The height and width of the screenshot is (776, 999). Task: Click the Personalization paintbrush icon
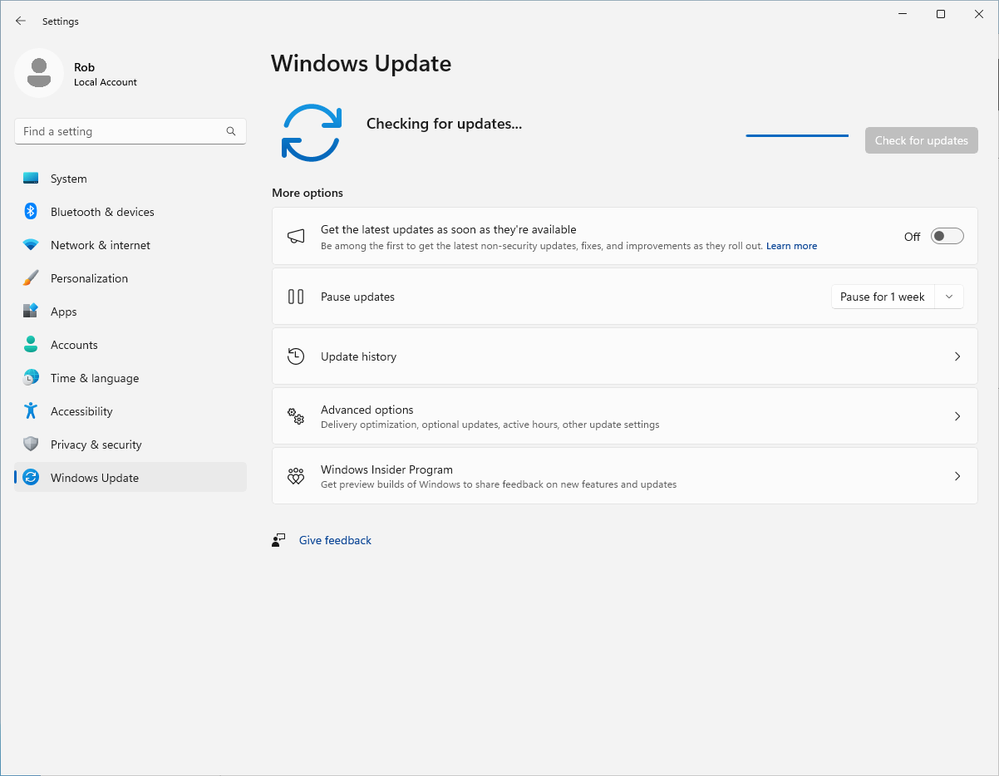[x=31, y=278]
